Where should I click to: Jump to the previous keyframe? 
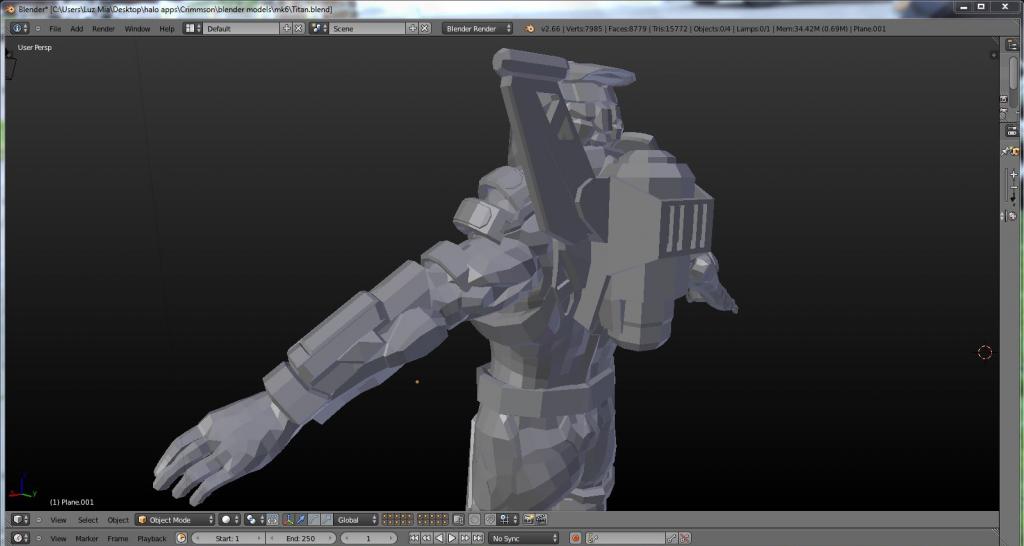(x=426, y=538)
